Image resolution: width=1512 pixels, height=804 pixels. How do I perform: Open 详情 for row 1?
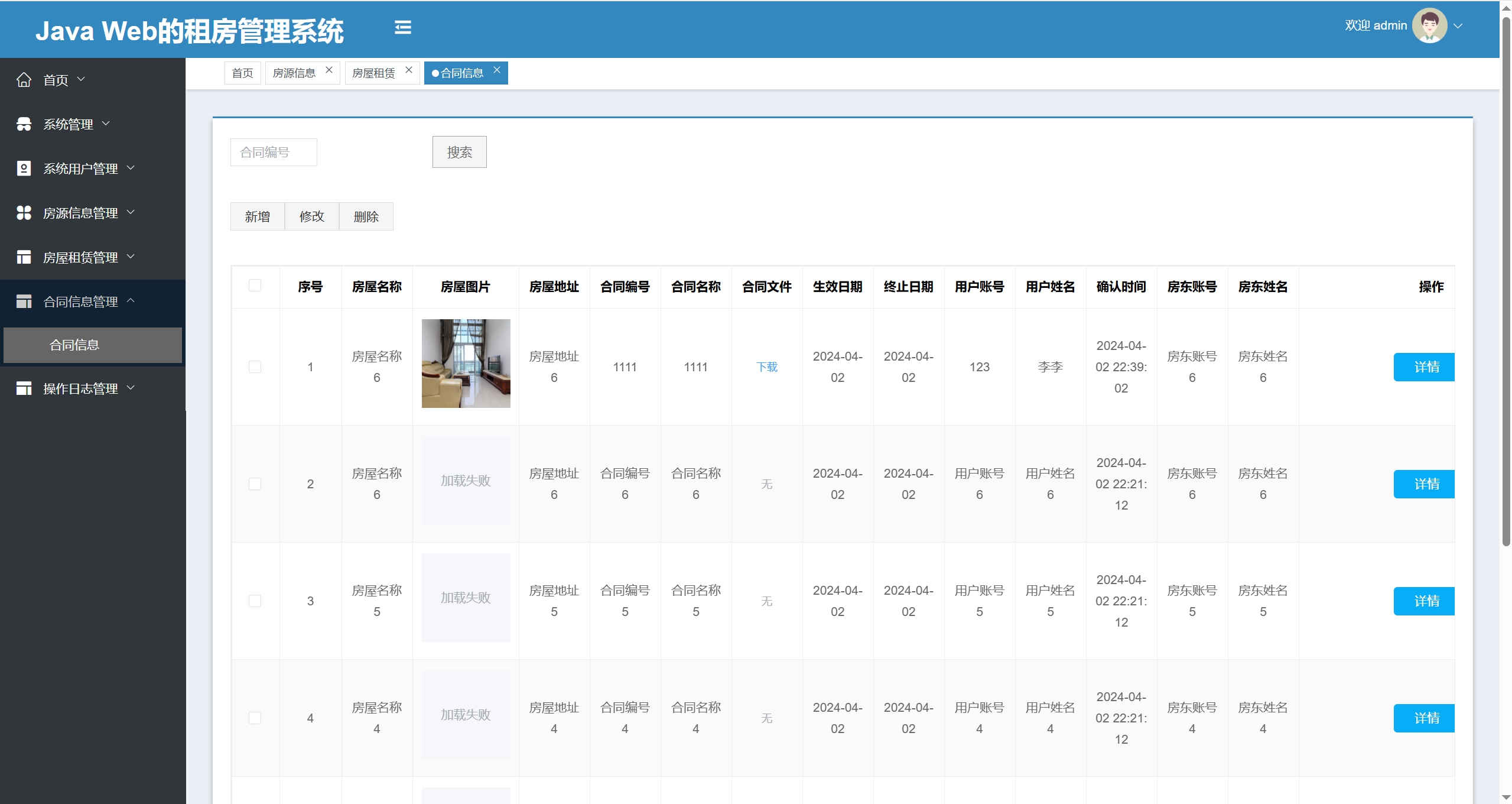(x=1424, y=367)
